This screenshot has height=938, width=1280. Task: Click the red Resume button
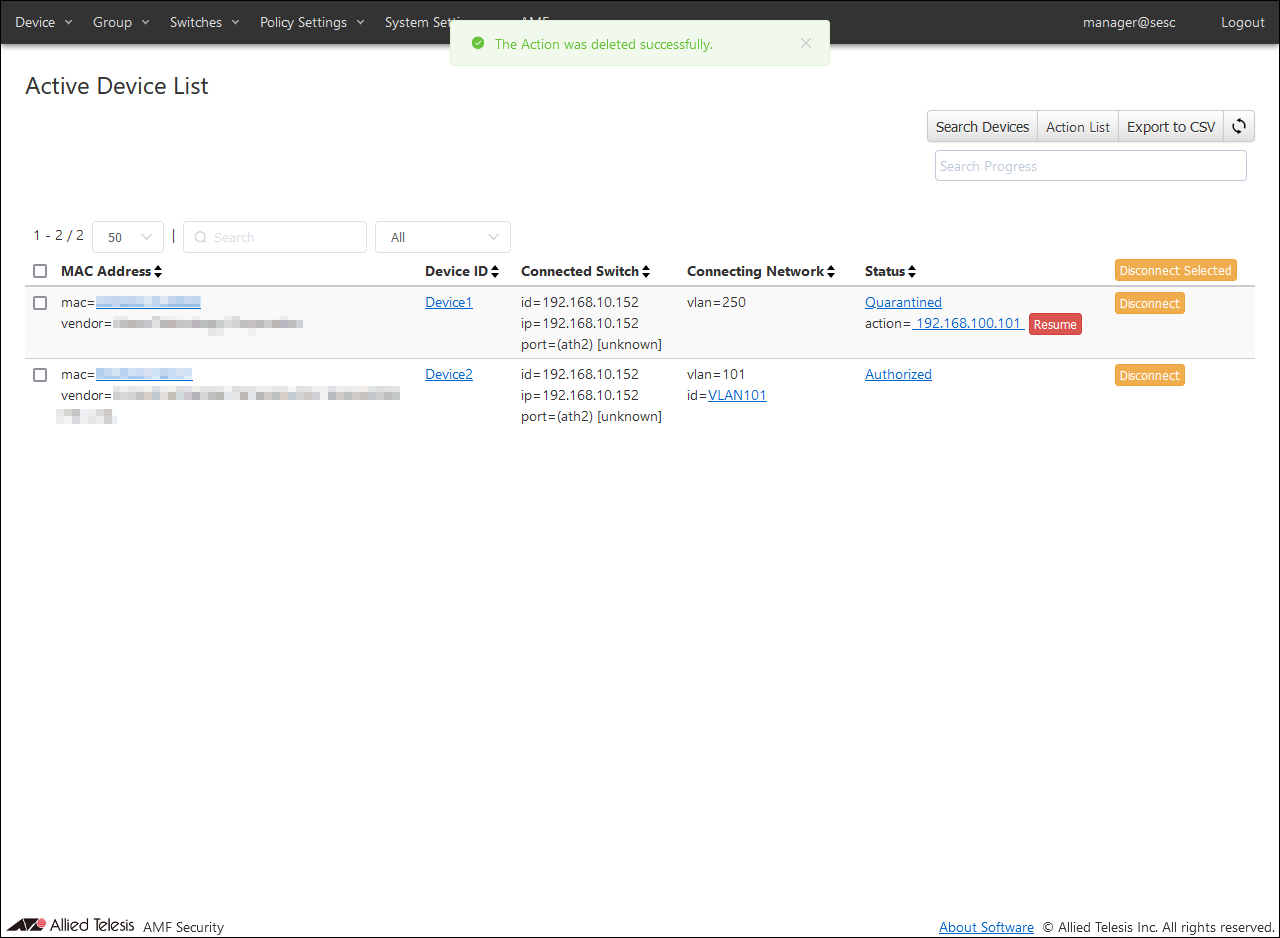tap(1055, 324)
